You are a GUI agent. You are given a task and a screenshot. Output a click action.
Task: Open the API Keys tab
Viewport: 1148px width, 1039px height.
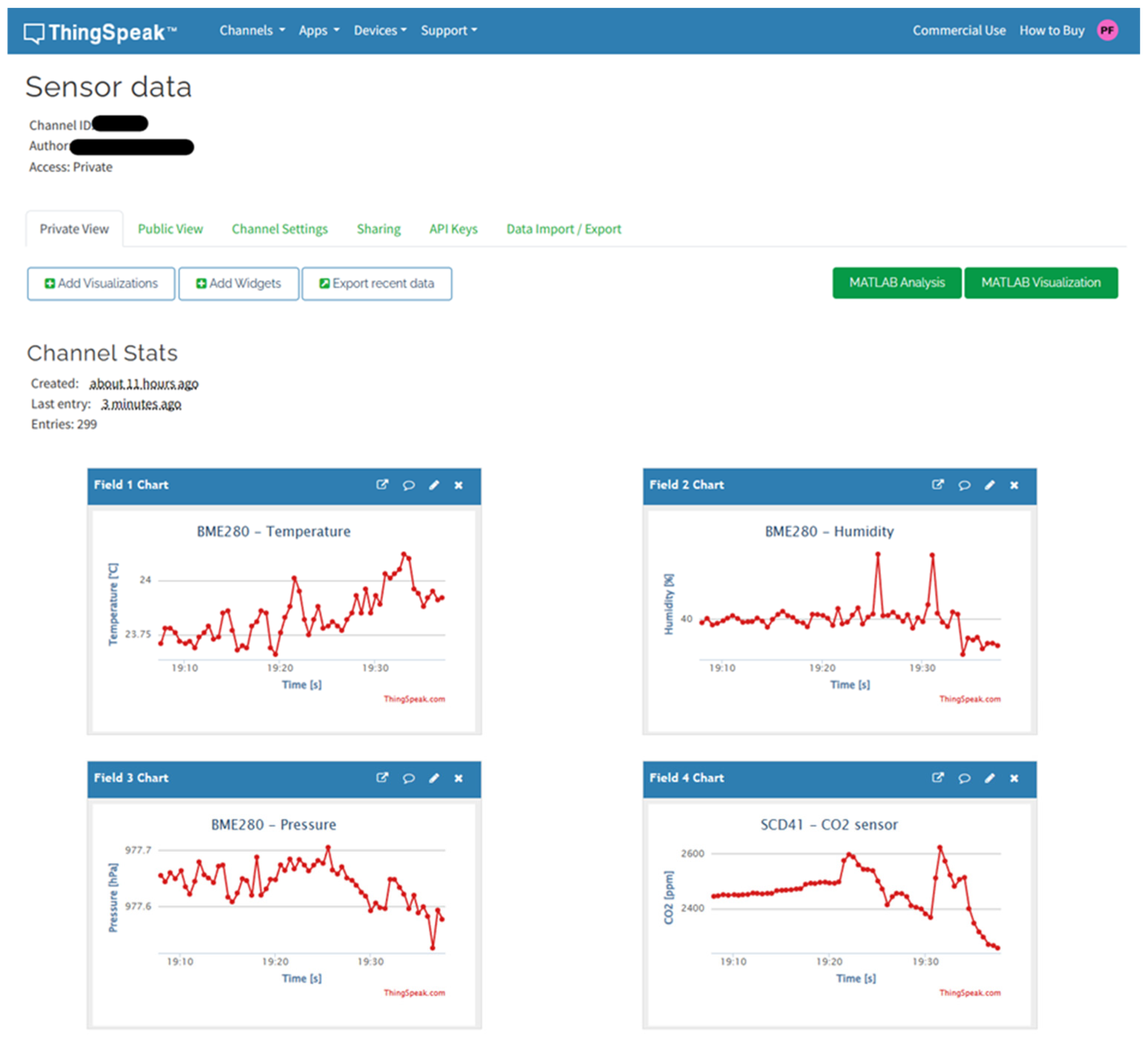click(x=453, y=229)
